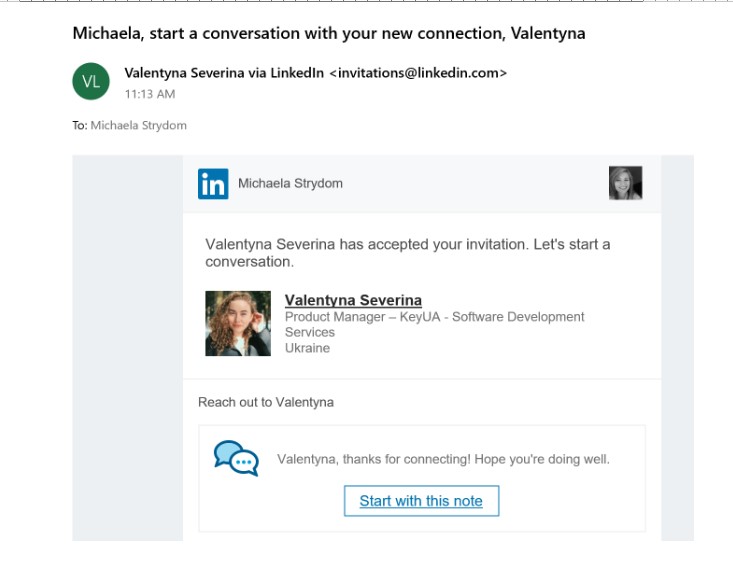Click the Start with this note button
733x579 pixels.
pyautogui.click(x=421, y=501)
